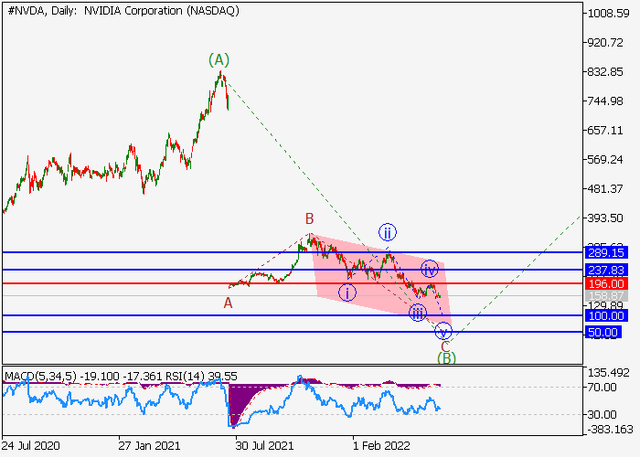This screenshot has height=457, width=640.
Task: Click the 100.00 price level tag
Action: [606, 316]
